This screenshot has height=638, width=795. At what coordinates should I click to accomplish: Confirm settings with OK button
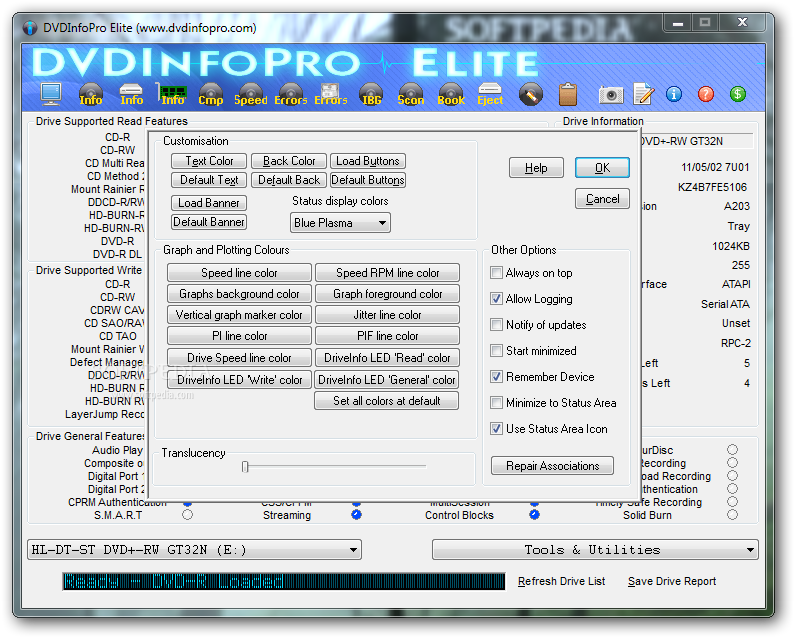602,168
